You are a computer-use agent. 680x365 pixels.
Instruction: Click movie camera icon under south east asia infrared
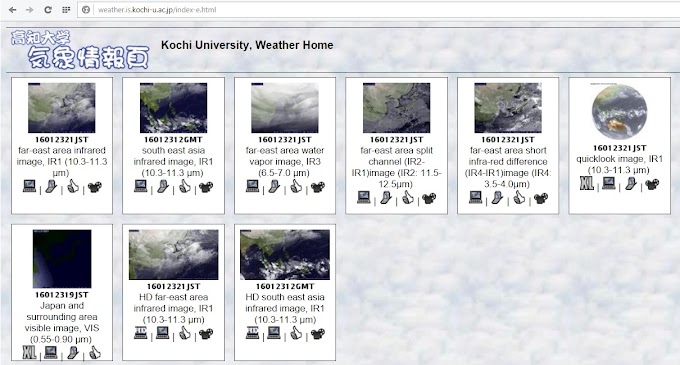pyautogui.click(x=206, y=187)
